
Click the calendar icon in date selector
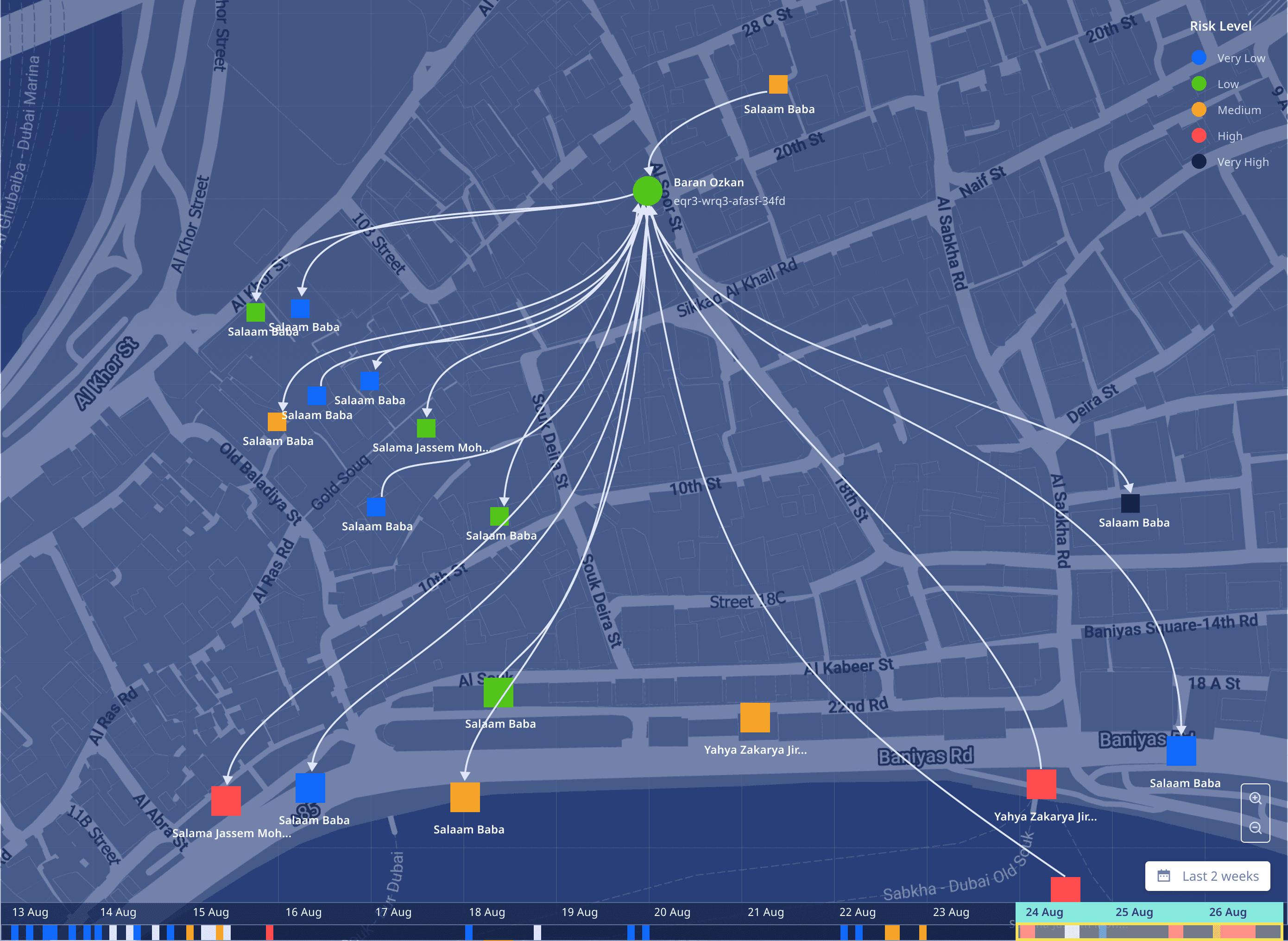(1164, 876)
